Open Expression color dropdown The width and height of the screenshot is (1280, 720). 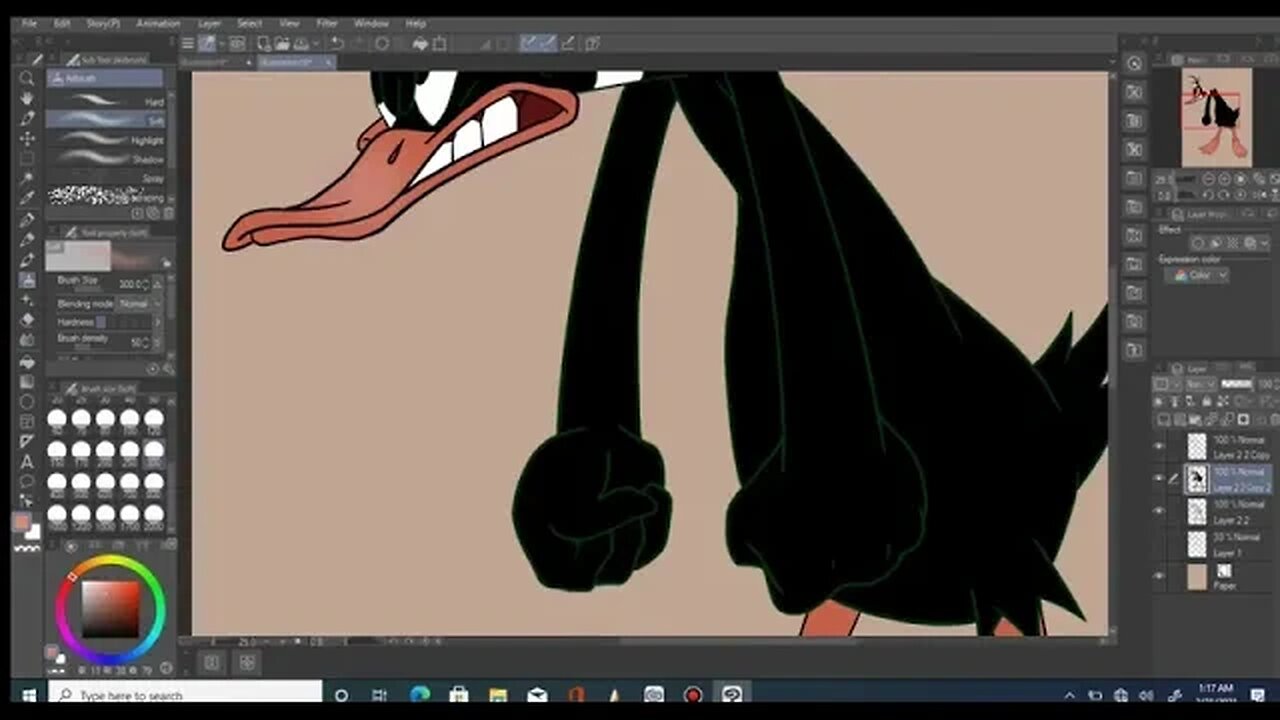point(1197,275)
